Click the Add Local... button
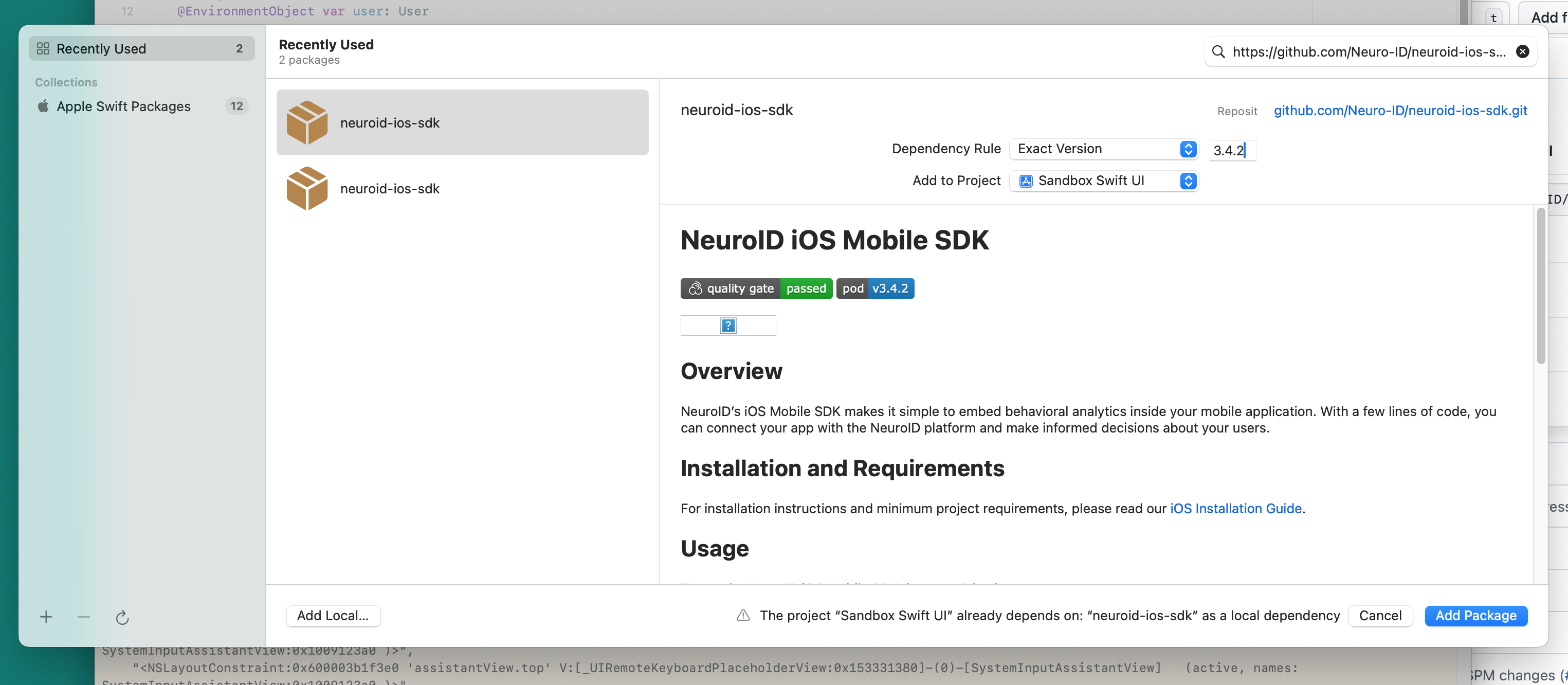 pyautogui.click(x=333, y=616)
